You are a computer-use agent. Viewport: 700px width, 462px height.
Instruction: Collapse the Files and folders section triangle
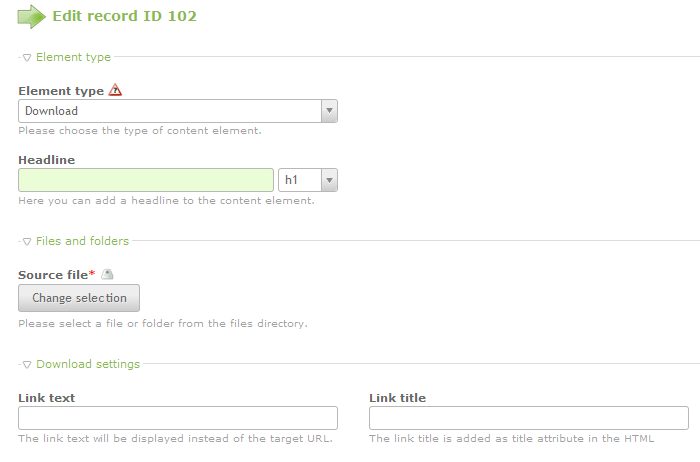[x=27, y=241]
